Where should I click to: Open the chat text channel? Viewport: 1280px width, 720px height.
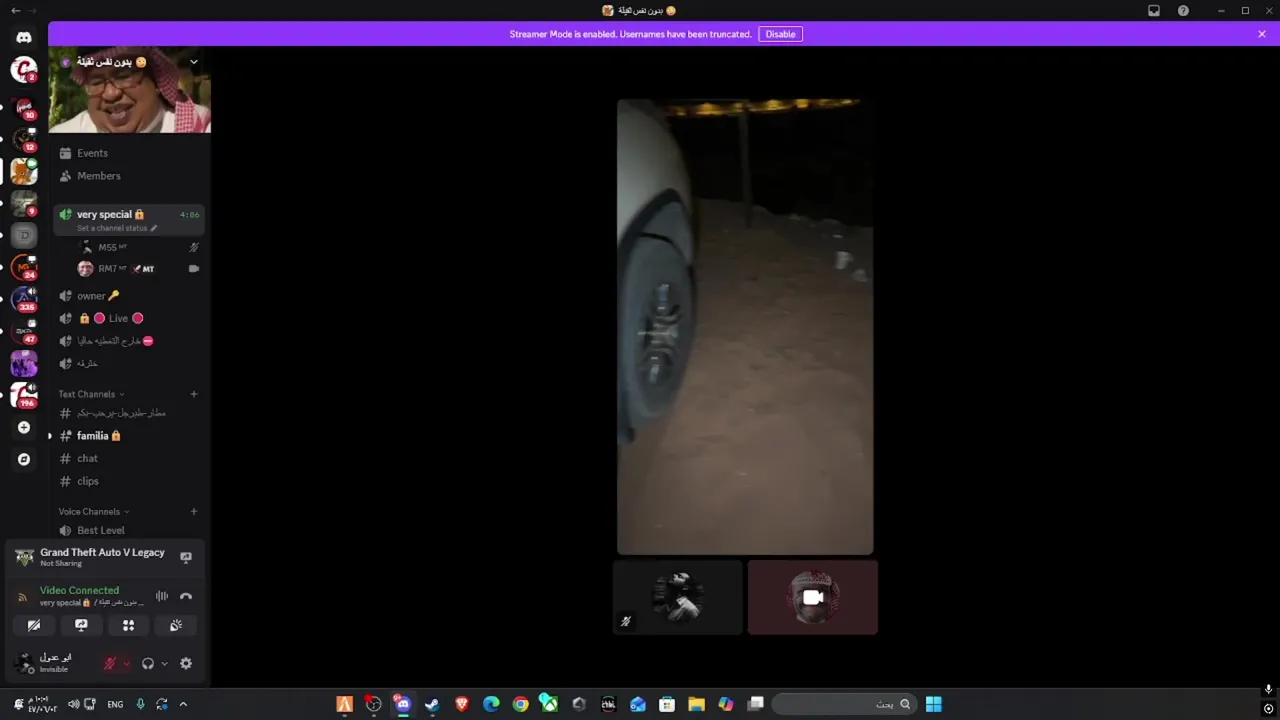point(129,458)
